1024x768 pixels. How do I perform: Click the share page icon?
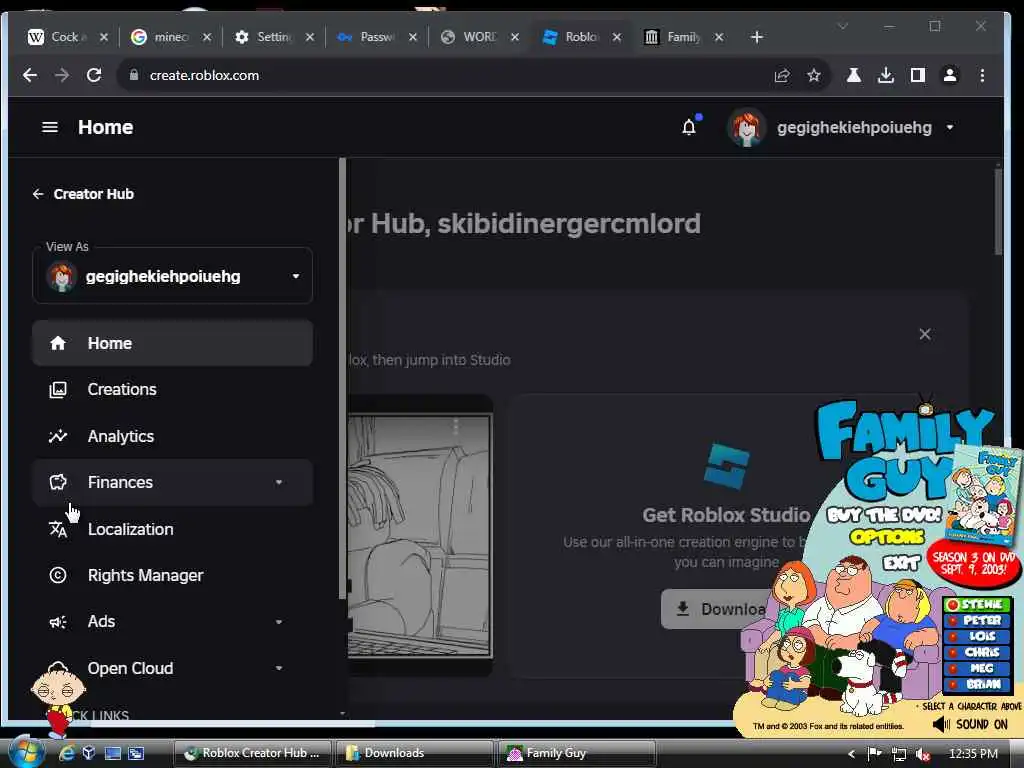click(x=782, y=76)
